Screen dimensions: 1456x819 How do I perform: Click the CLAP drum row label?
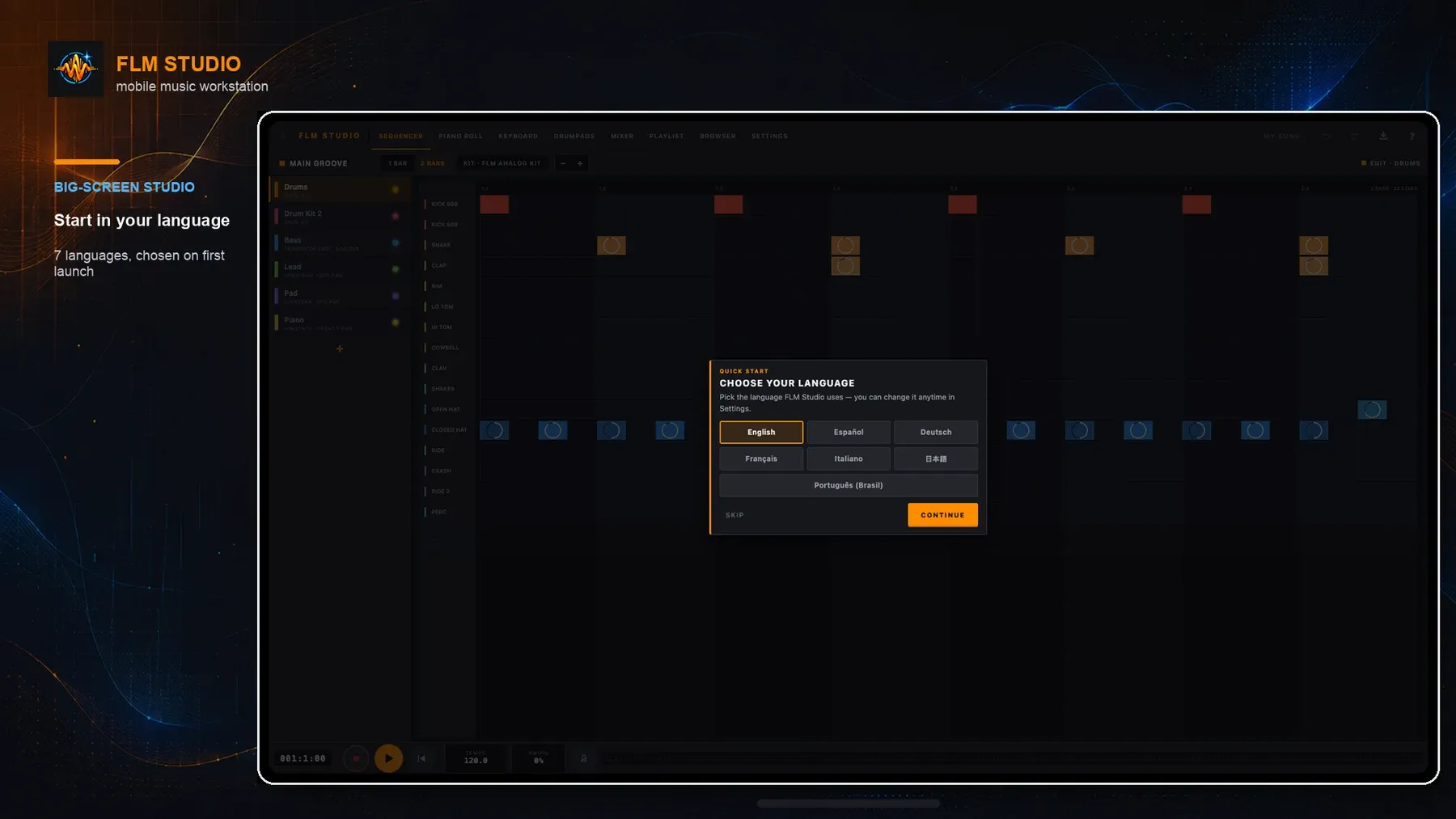(438, 265)
